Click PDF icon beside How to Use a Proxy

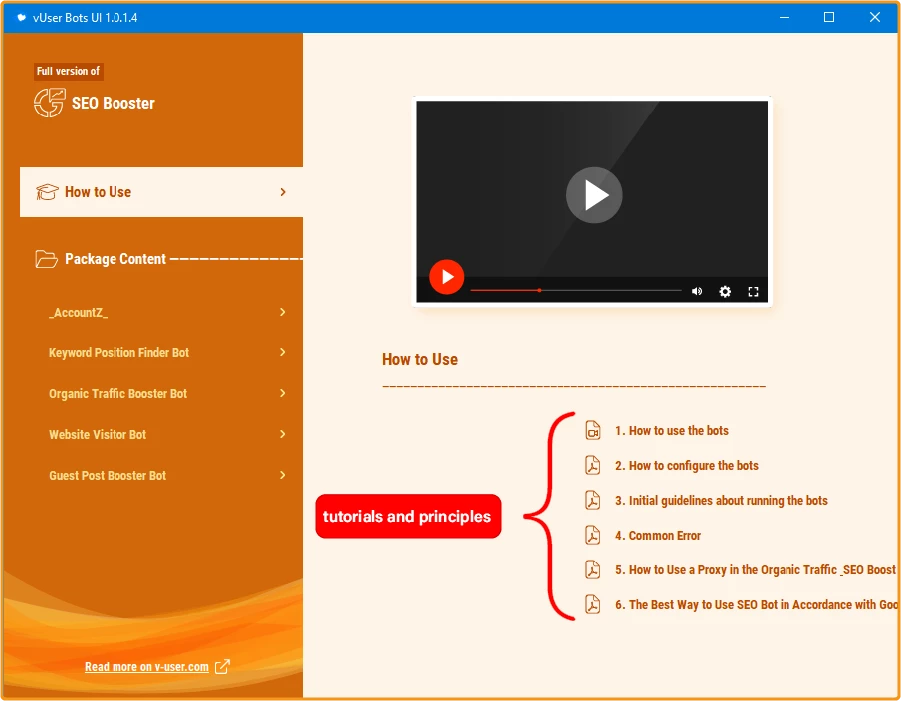point(593,569)
